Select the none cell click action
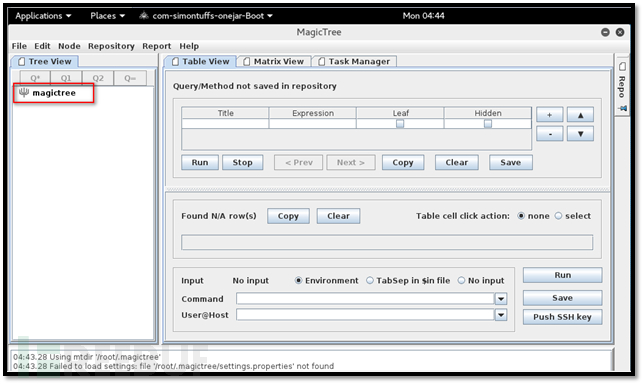644x385 pixels. (533, 216)
